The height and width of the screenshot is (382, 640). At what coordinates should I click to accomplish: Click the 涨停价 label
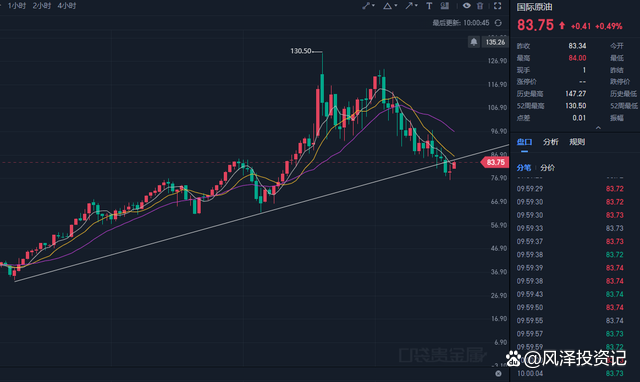coord(527,82)
